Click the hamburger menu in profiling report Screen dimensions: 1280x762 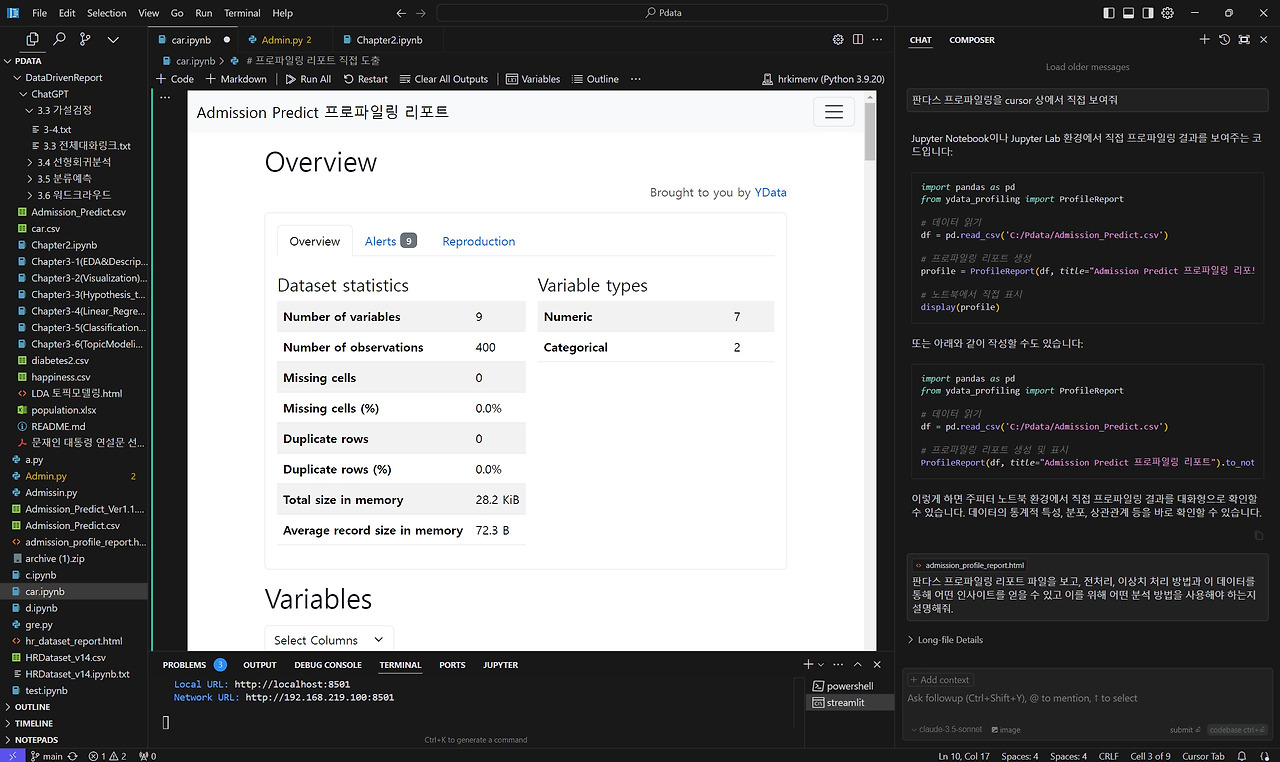(833, 112)
